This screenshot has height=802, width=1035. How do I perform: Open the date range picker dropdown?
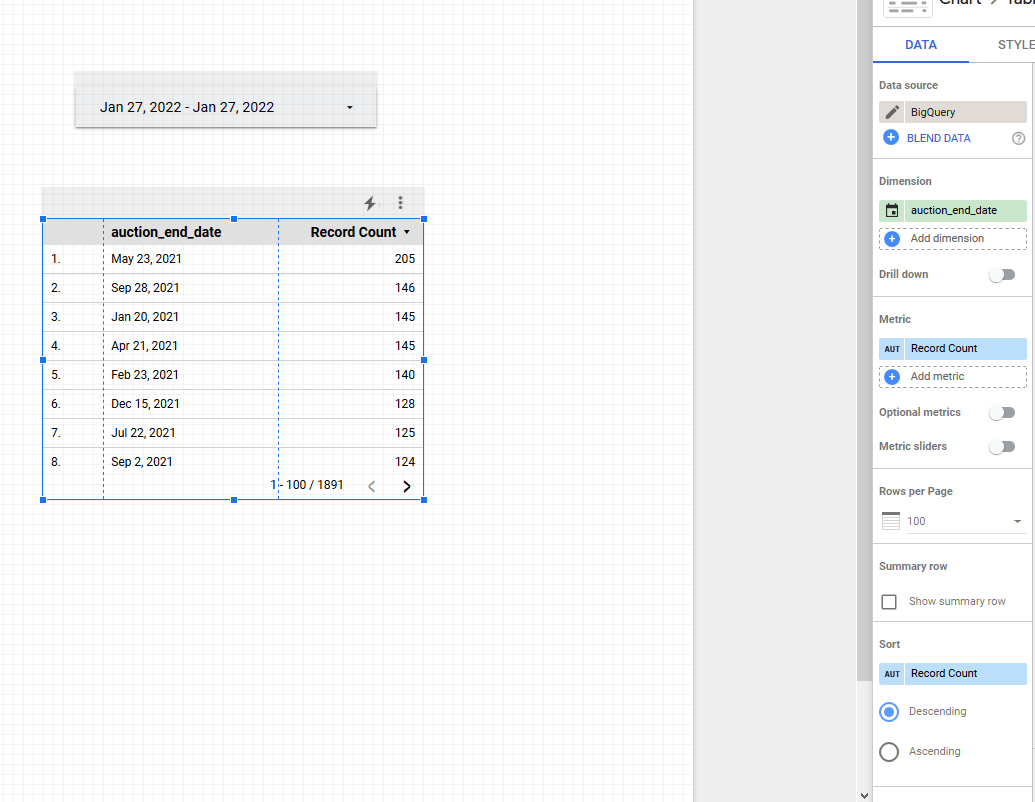tap(349, 107)
